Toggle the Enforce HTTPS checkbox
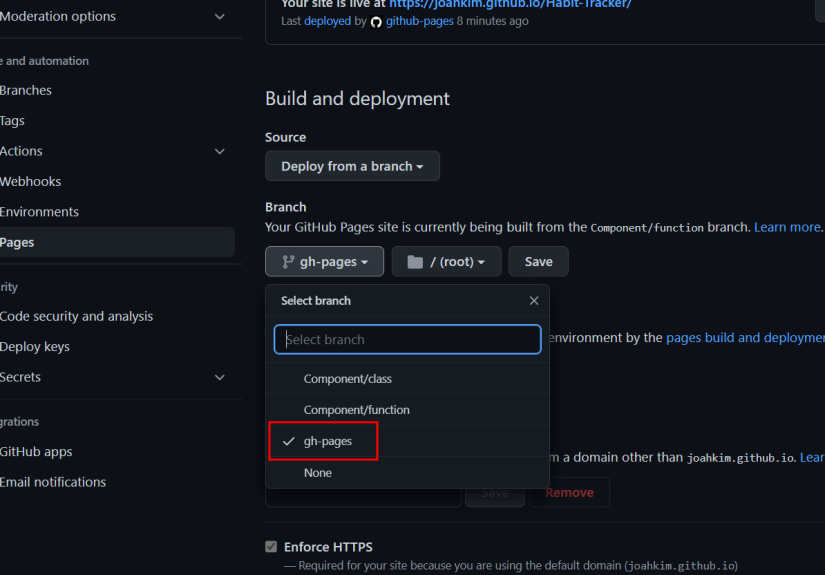Viewport: 825px width, 575px height. click(x=271, y=547)
